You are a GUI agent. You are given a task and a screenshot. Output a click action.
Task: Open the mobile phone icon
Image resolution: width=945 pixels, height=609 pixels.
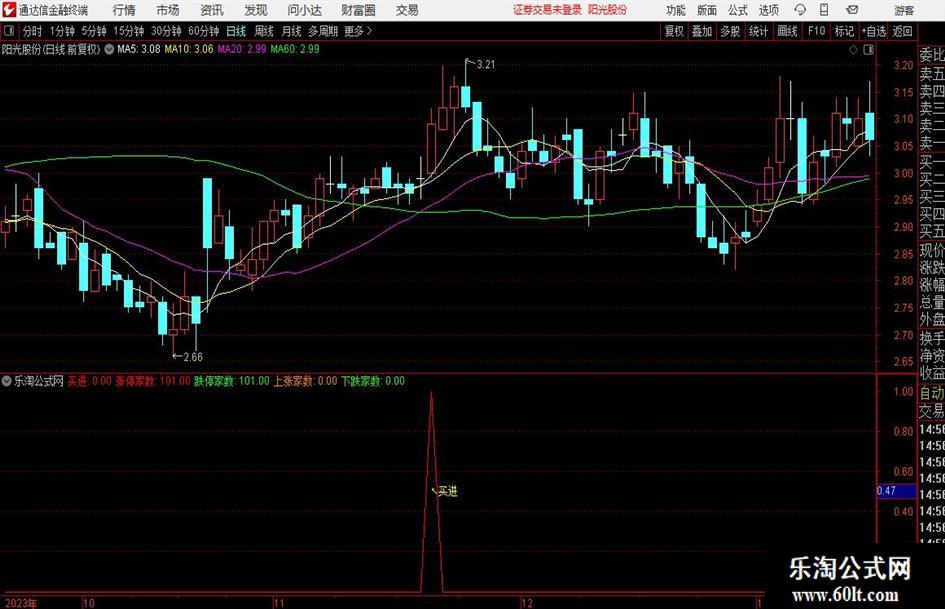[824, 10]
